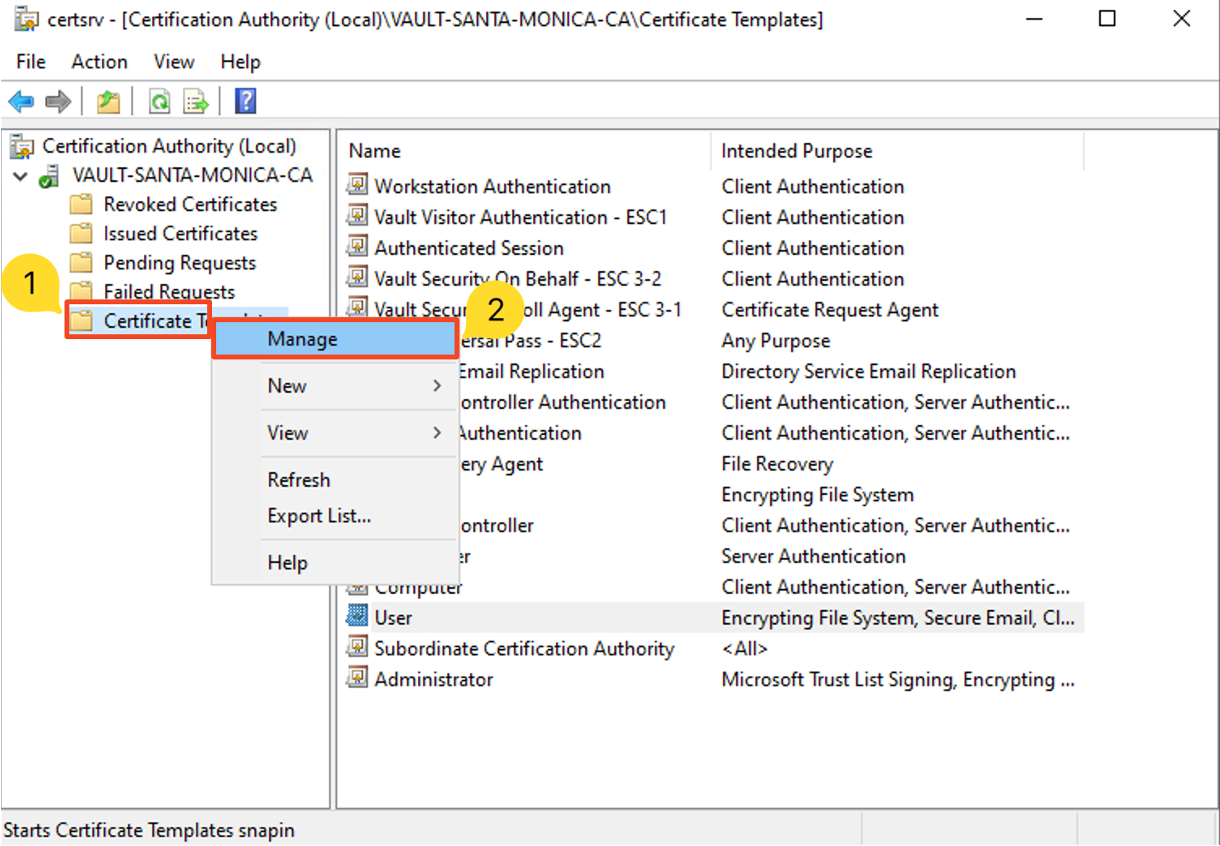
Task: Select the Subordinate Certification Authority template
Action: click(524, 648)
